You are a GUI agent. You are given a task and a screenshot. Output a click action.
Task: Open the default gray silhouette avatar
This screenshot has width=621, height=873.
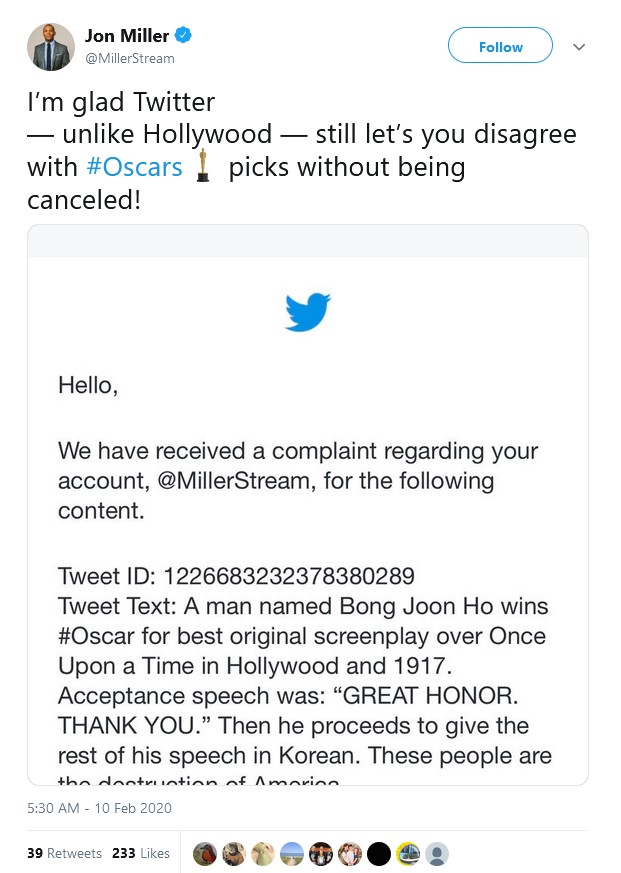pyautogui.click(x=437, y=854)
